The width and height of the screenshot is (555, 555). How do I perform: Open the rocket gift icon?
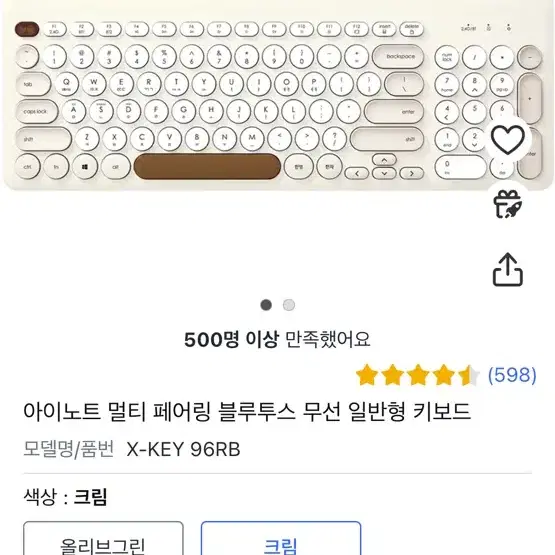click(x=508, y=204)
